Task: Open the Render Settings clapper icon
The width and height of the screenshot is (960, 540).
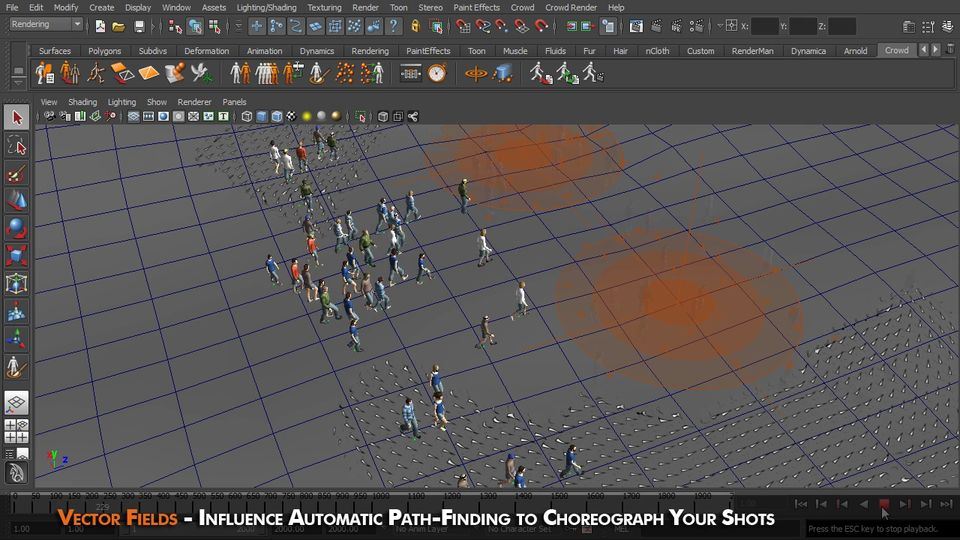Action: click(696, 26)
